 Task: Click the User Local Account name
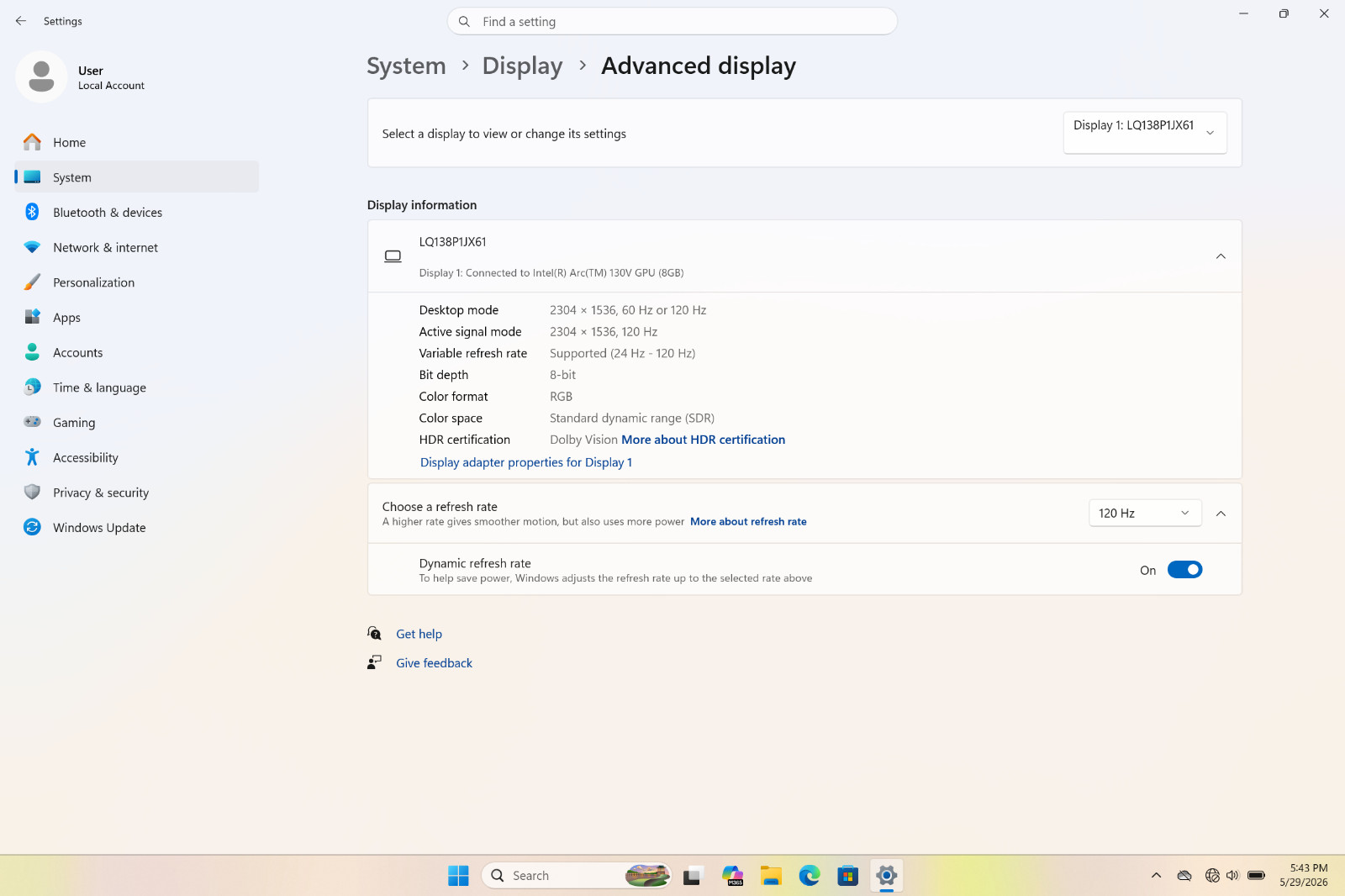pyautogui.click(x=111, y=77)
